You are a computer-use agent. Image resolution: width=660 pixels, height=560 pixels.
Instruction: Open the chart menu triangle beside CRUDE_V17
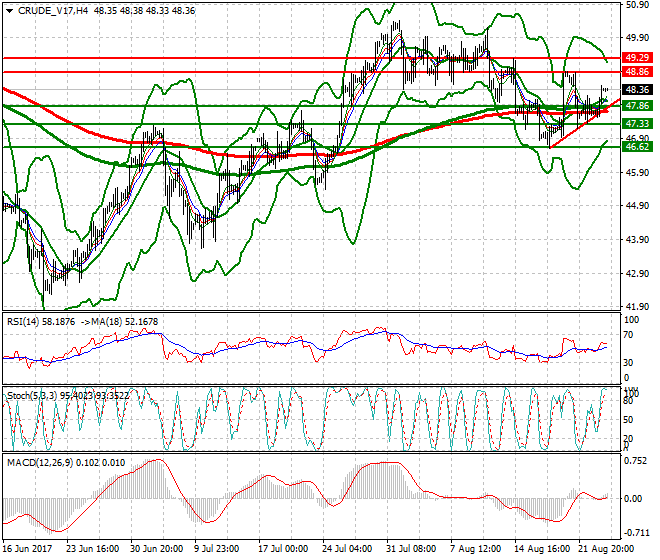[10, 11]
